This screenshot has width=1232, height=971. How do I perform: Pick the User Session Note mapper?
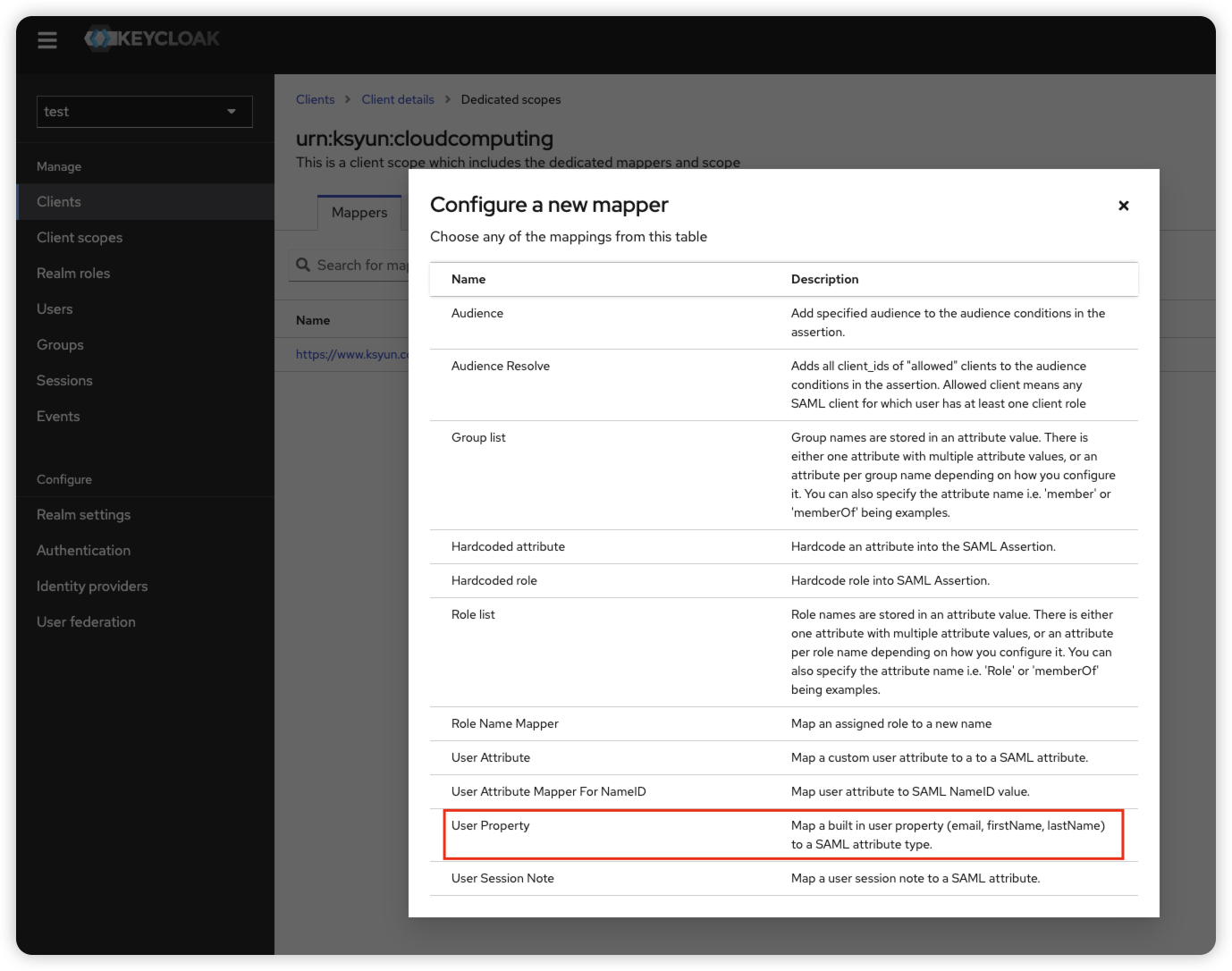pos(502,878)
